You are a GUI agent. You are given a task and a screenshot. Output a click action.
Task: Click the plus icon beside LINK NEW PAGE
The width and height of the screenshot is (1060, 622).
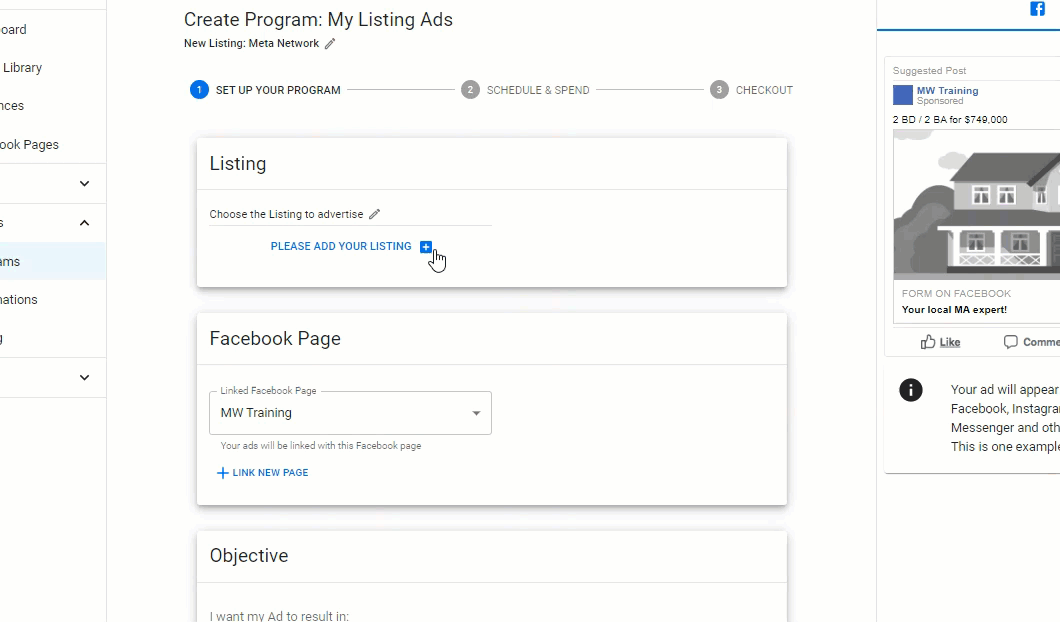(x=221, y=472)
